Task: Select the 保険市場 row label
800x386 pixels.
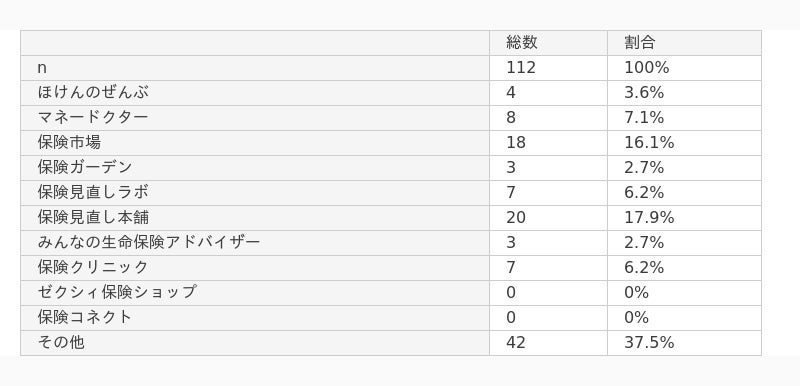Action: (x=69, y=142)
